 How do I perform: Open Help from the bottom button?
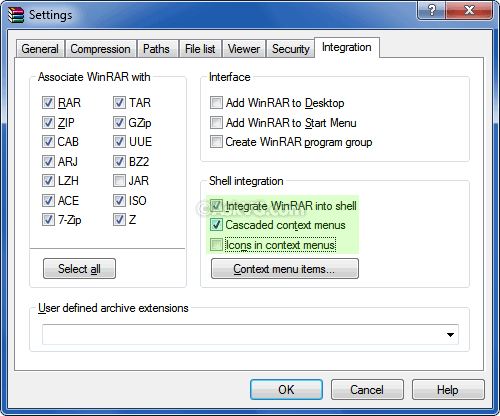448,389
